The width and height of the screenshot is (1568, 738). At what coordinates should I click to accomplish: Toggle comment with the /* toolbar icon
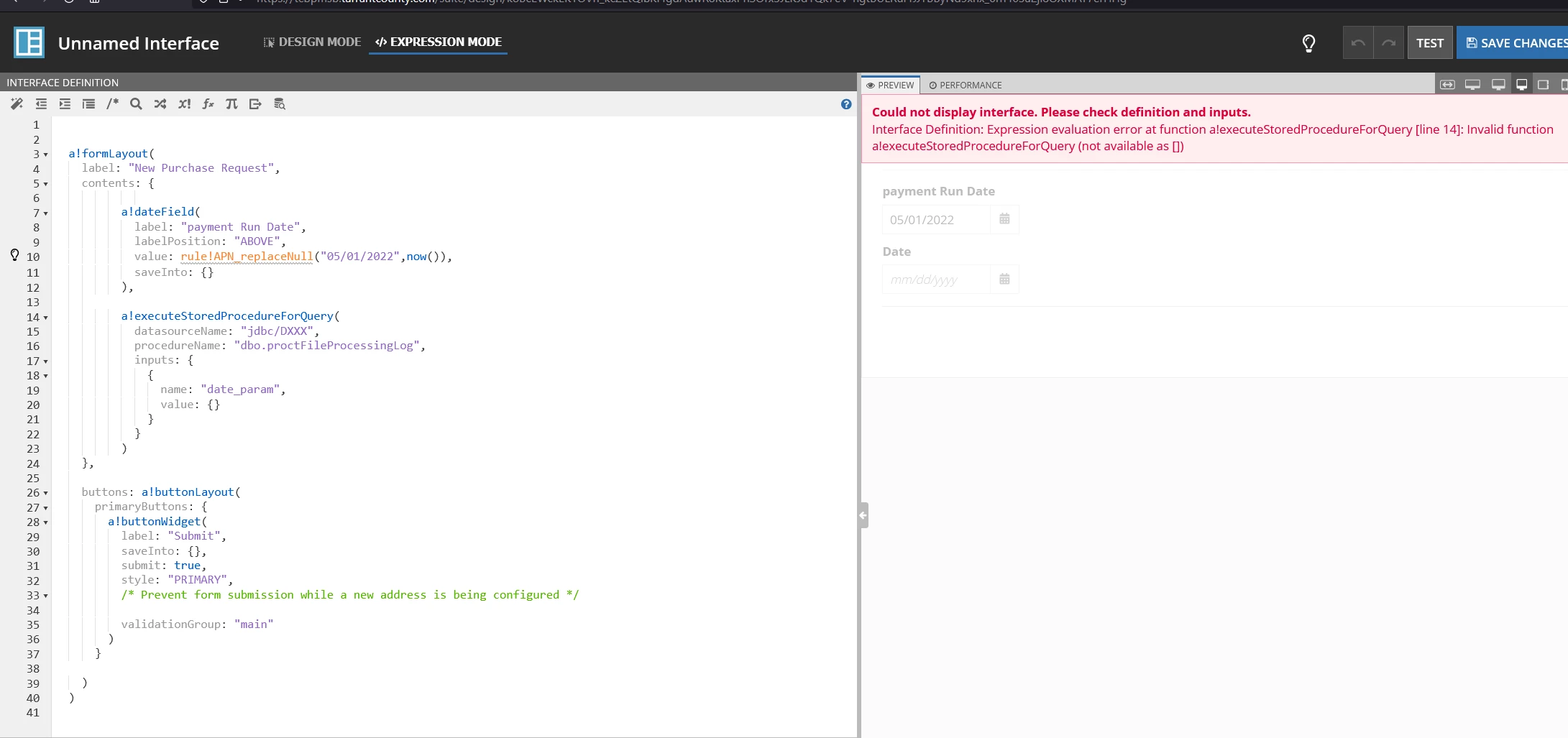tap(112, 104)
